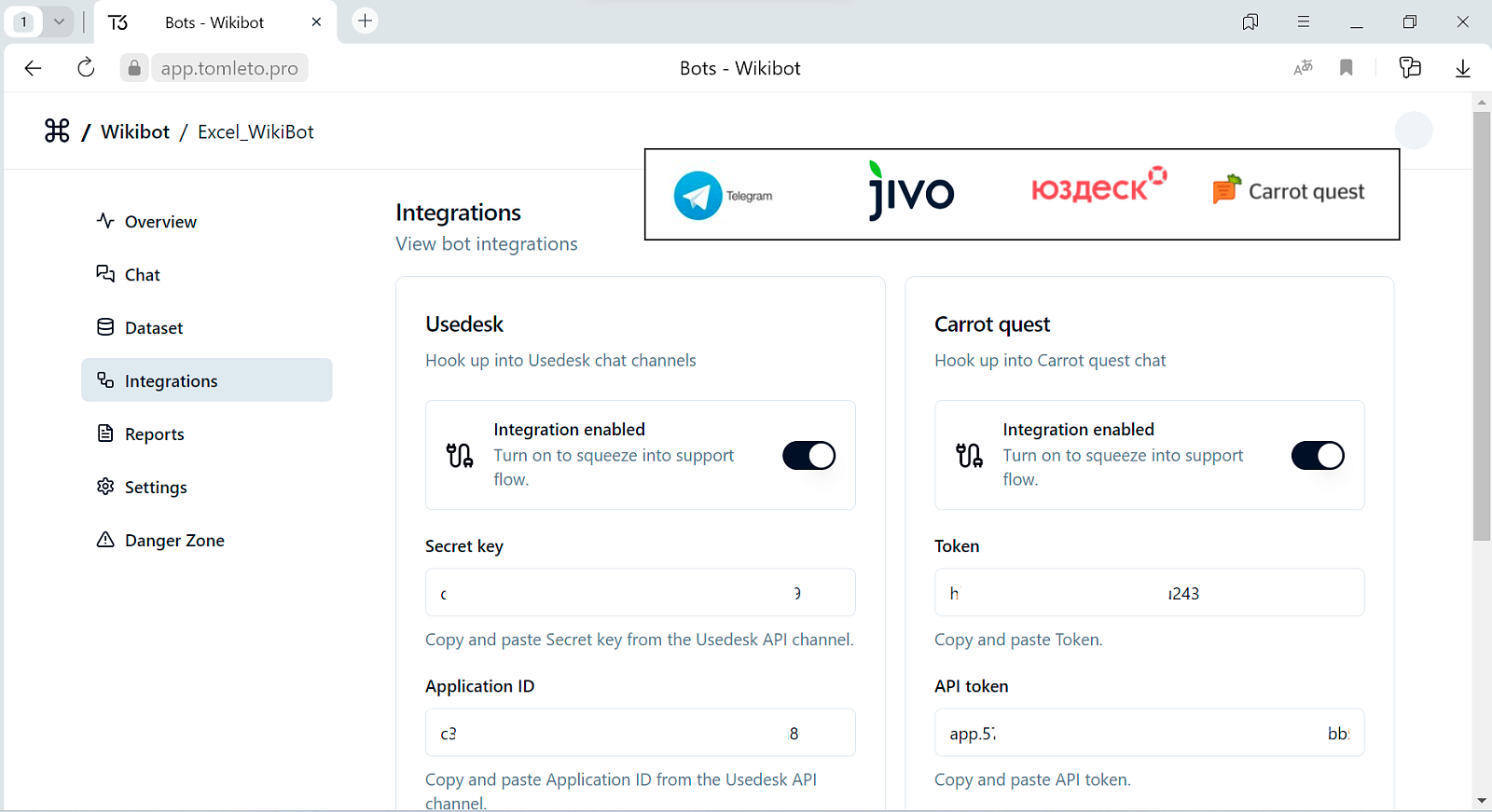Click the "View bot integrations" subtitle
This screenshot has height=812, width=1492.
(487, 243)
